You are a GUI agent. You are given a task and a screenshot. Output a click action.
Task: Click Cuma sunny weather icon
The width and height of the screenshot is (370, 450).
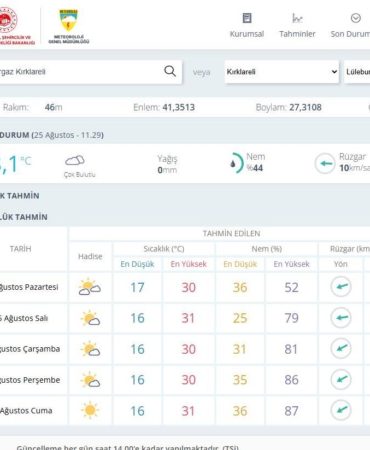click(90, 410)
